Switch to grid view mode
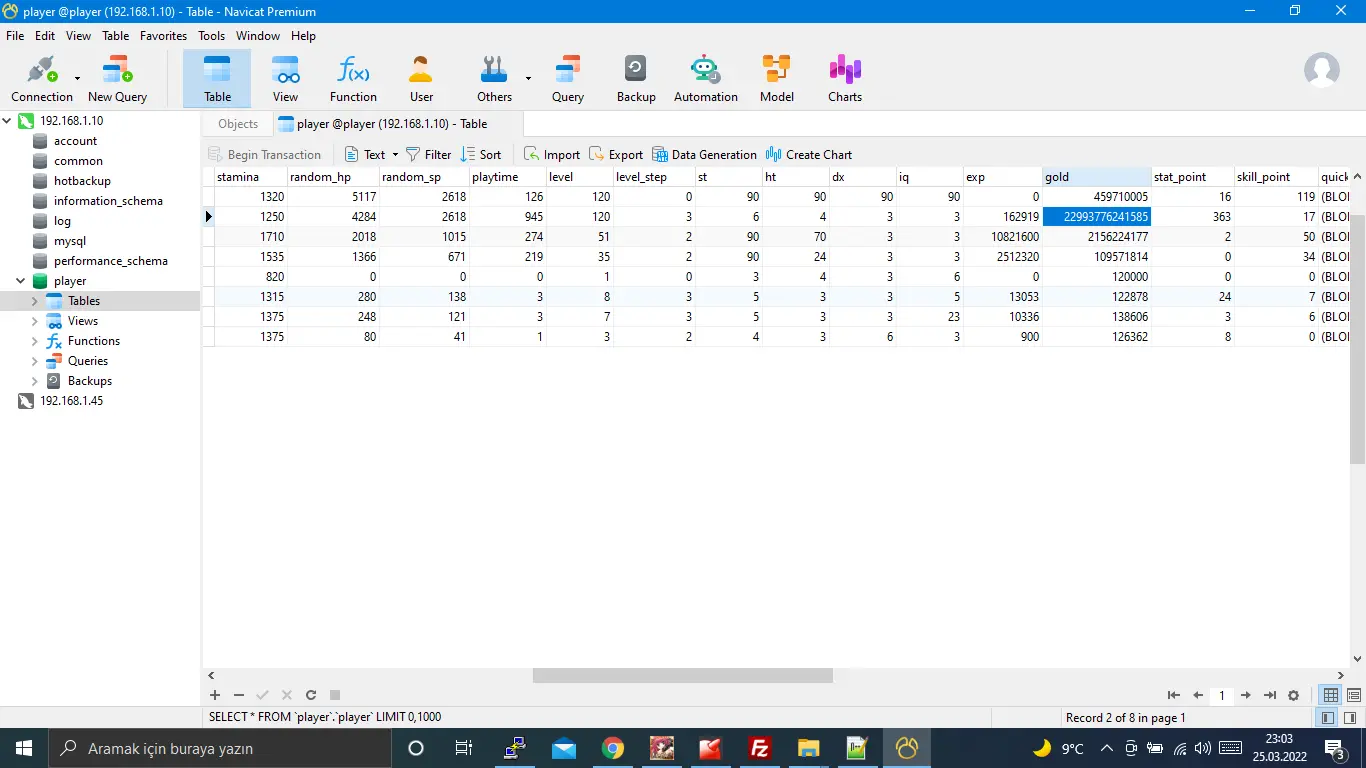This screenshot has width=1366, height=768. [x=1331, y=695]
